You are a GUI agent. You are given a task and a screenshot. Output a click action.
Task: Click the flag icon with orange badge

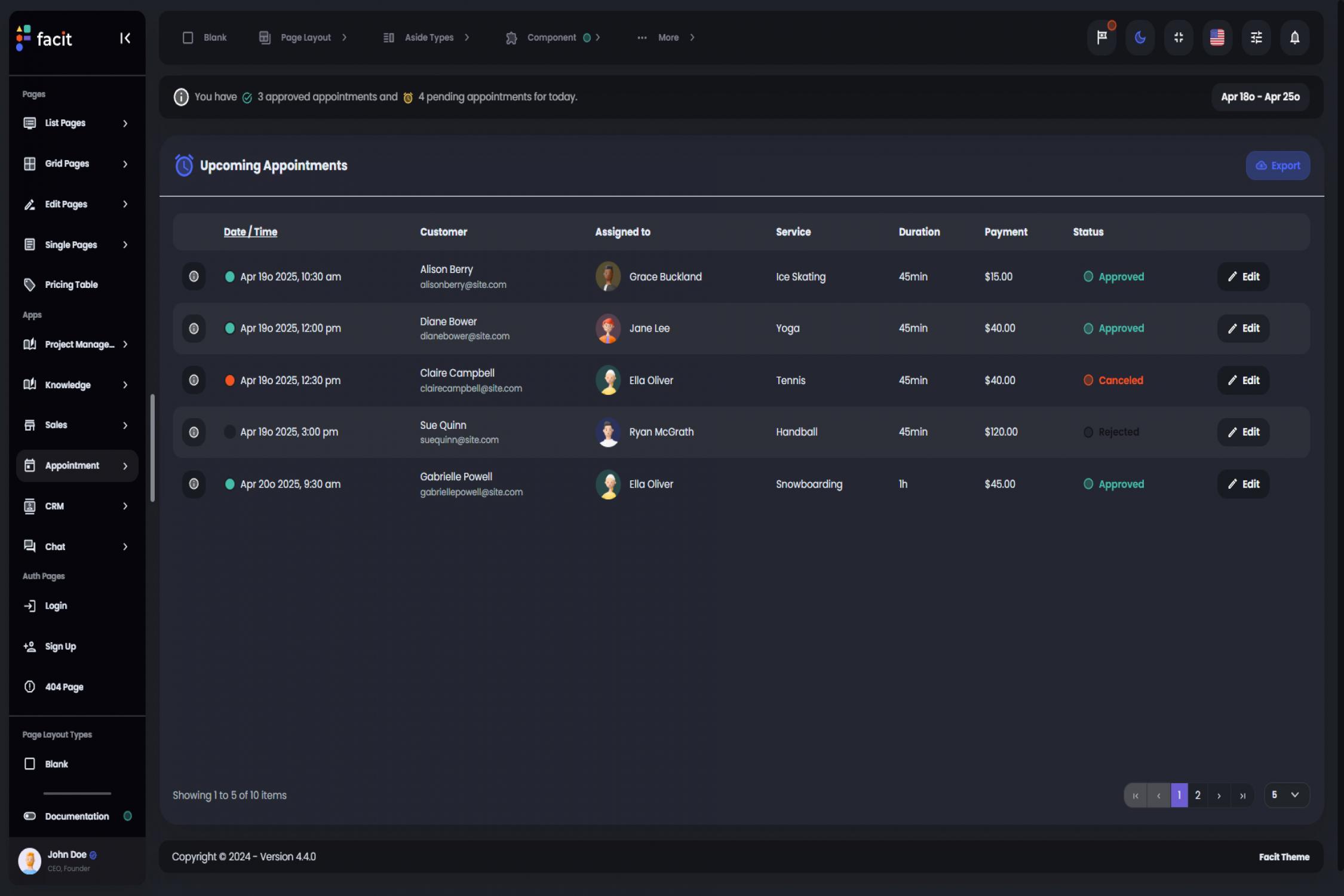[x=1101, y=37]
